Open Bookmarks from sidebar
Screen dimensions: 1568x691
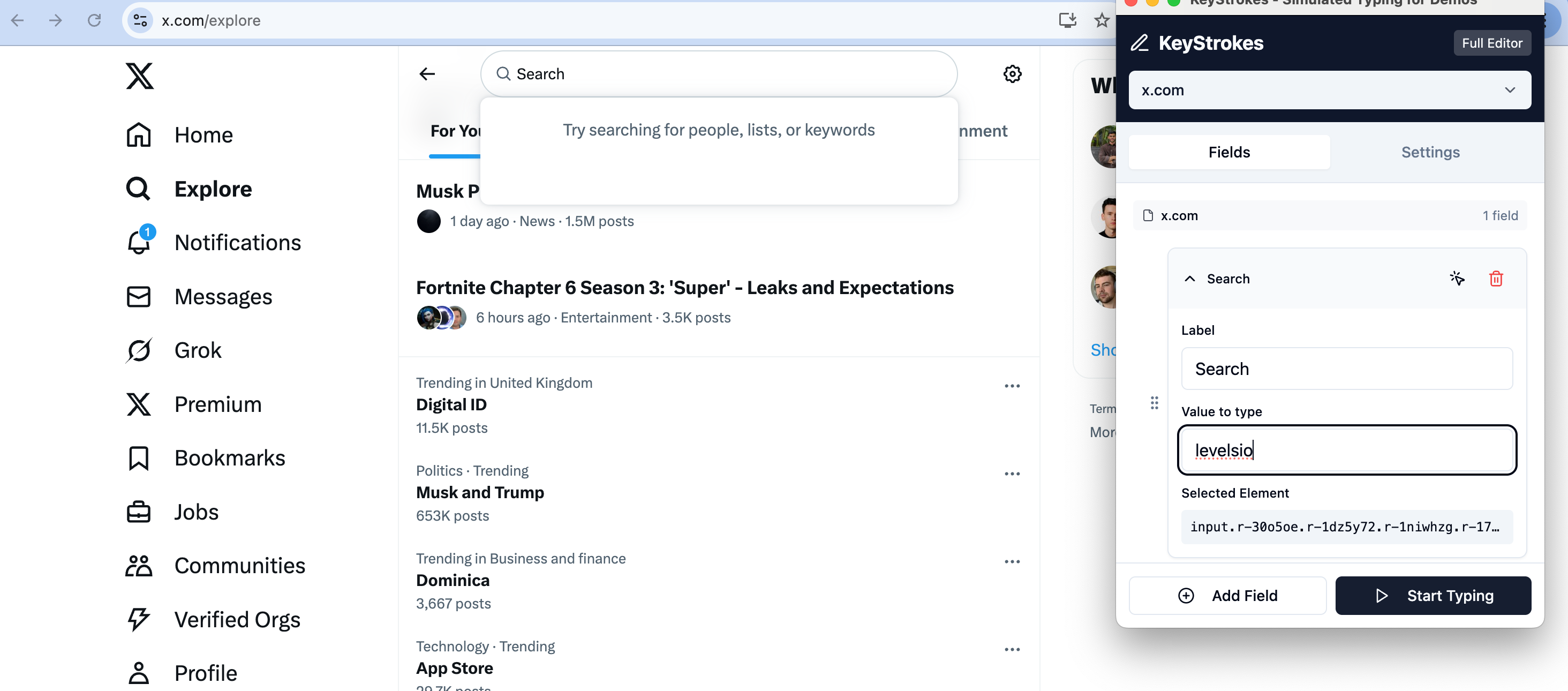pyautogui.click(x=205, y=458)
